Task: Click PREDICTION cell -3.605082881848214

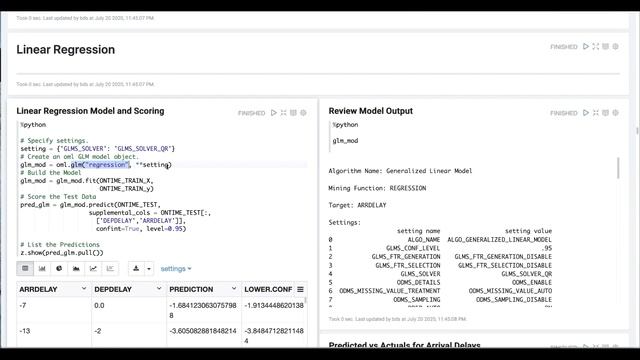Action: (204, 336)
